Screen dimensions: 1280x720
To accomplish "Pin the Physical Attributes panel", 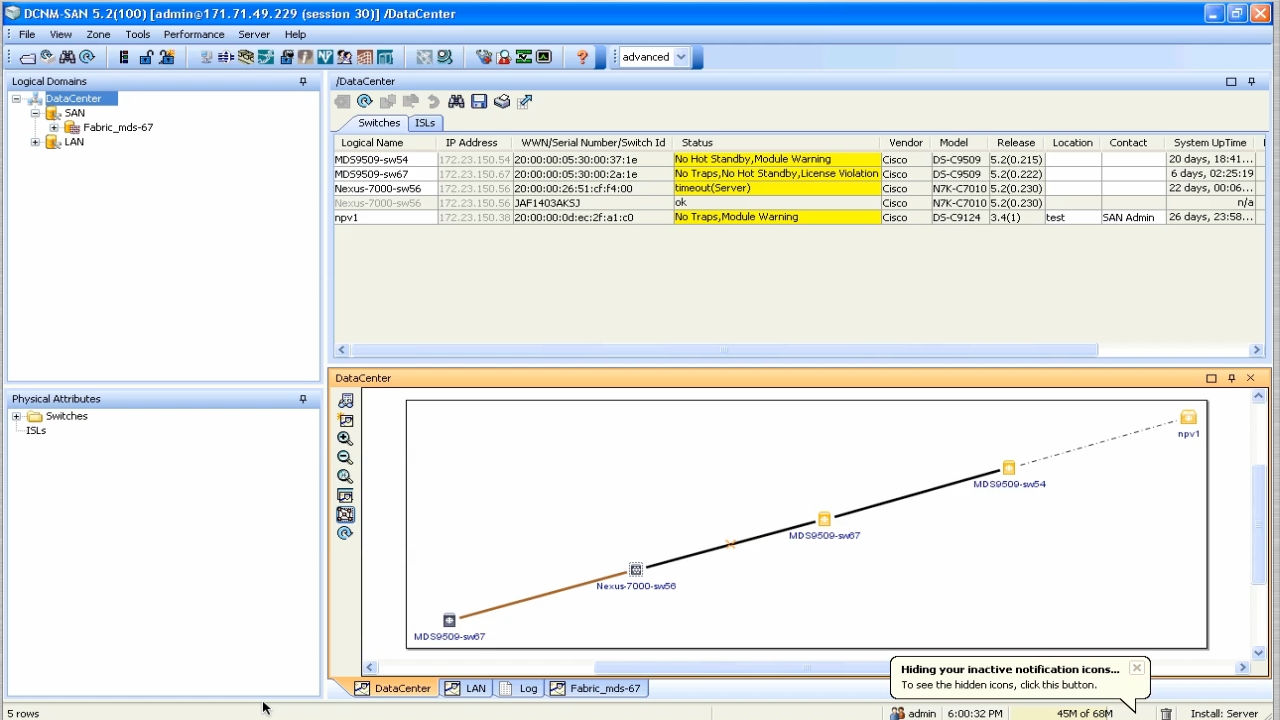I will [x=303, y=399].
